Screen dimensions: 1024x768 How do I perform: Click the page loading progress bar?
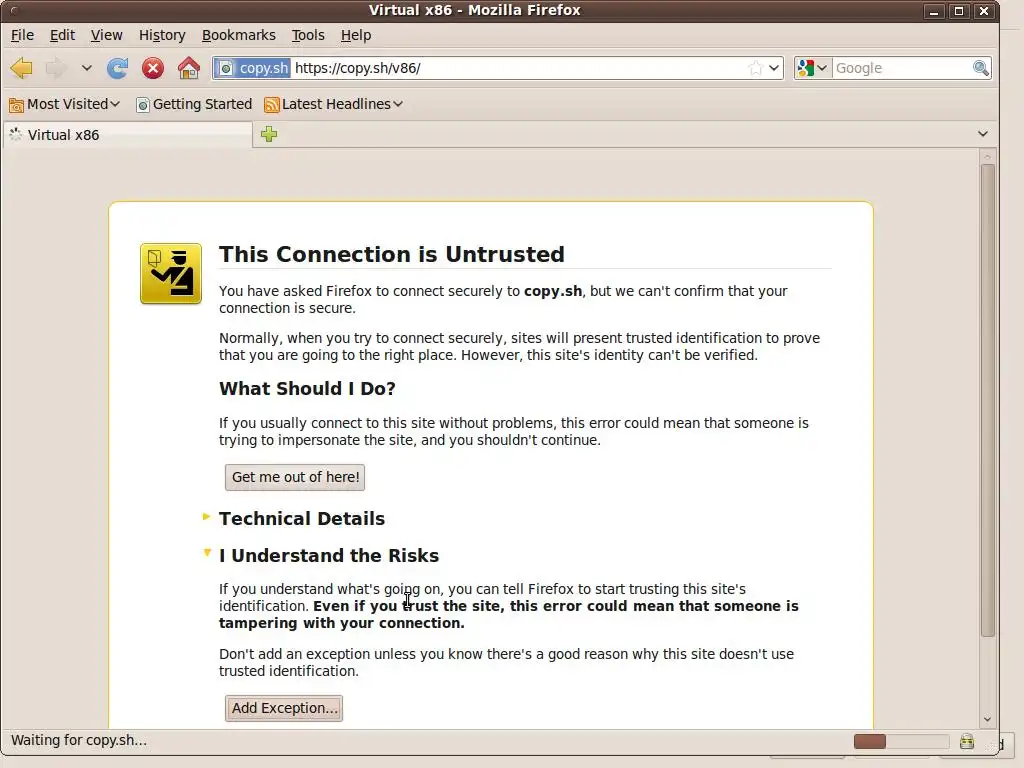[x=901, y=741]
